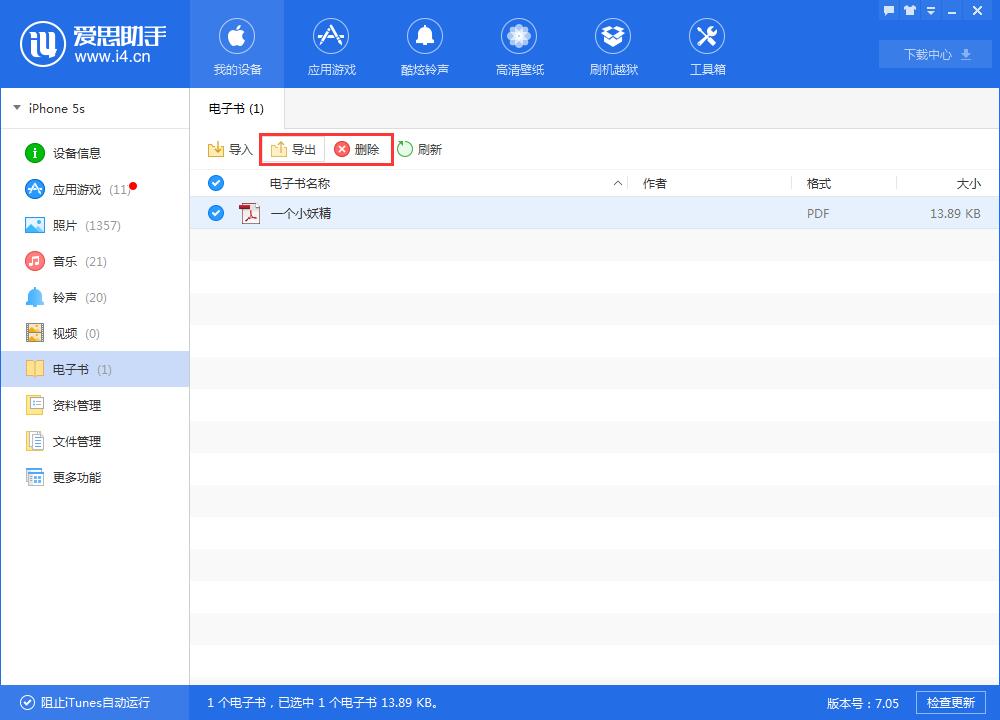
Task: Click the 导出 export button
Action: tap(293, 149)
